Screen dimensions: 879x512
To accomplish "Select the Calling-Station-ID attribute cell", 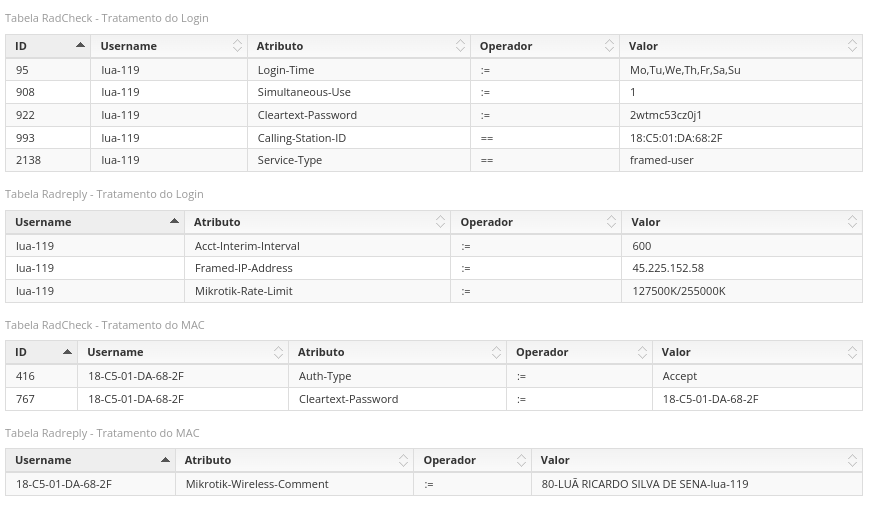I will (x=359, y=138).
